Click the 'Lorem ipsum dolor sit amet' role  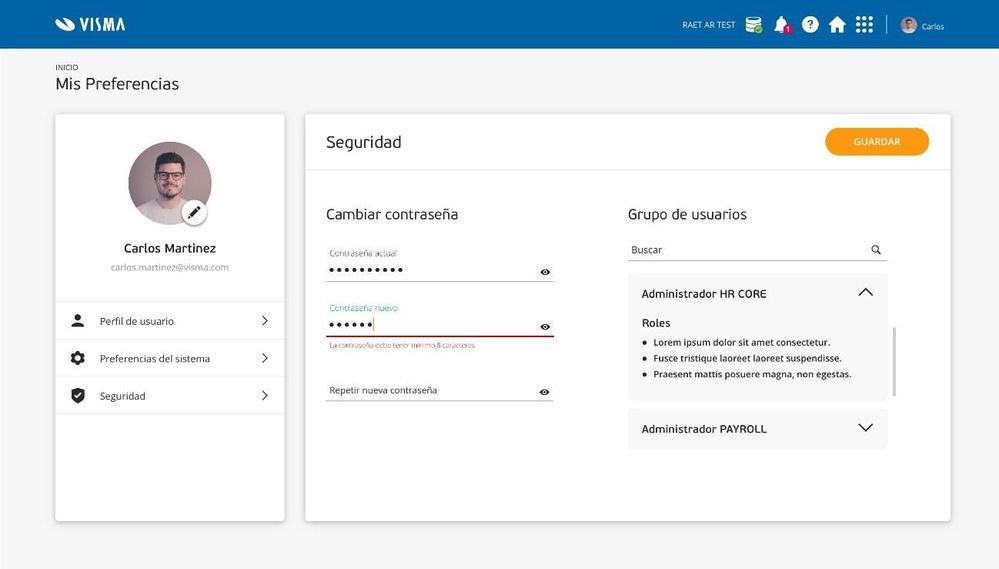[x=742, y=342]
